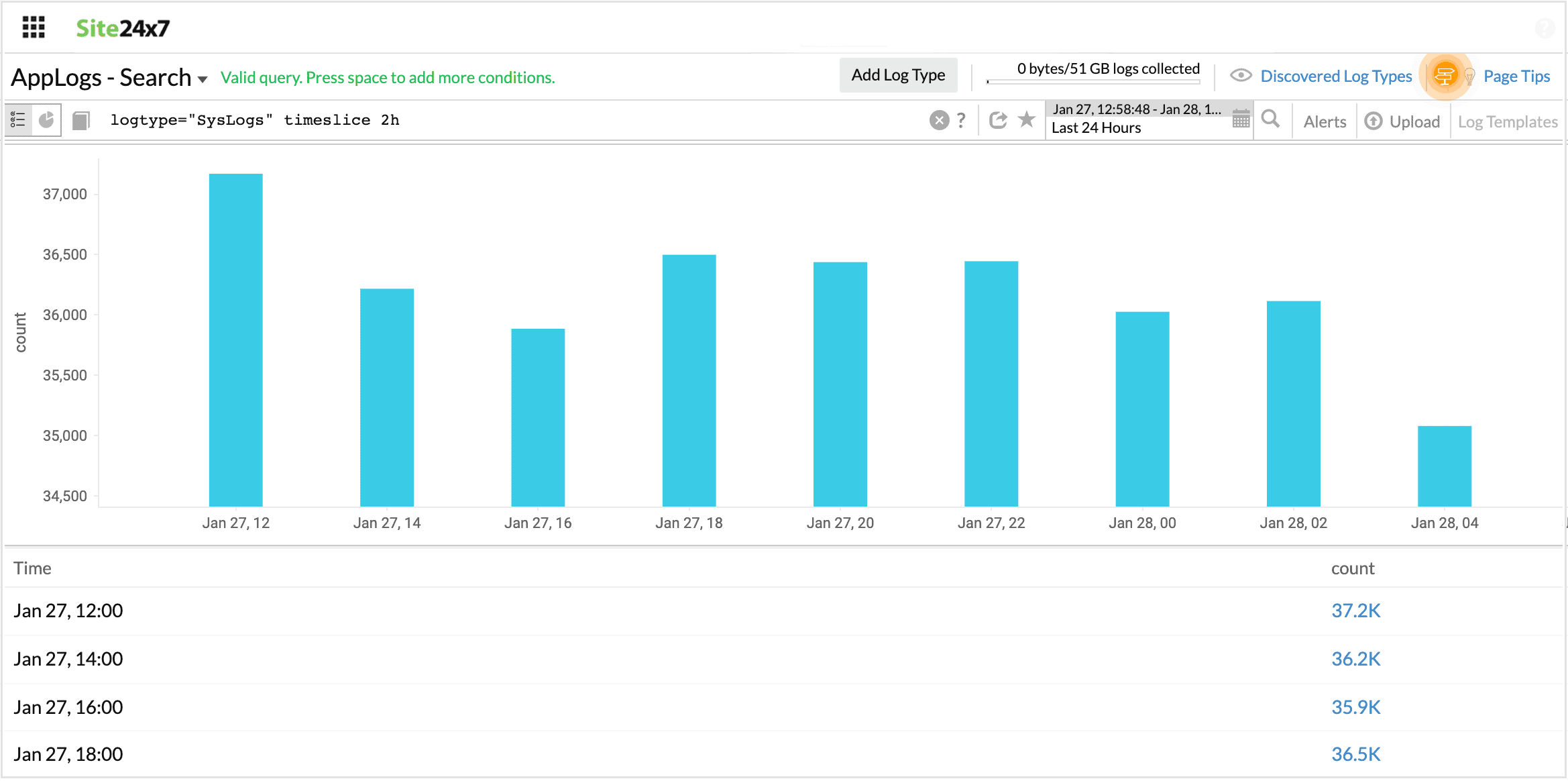The image size is (1568, 781).
Task: Open the query book icon
Action: (x=81, y=121)
